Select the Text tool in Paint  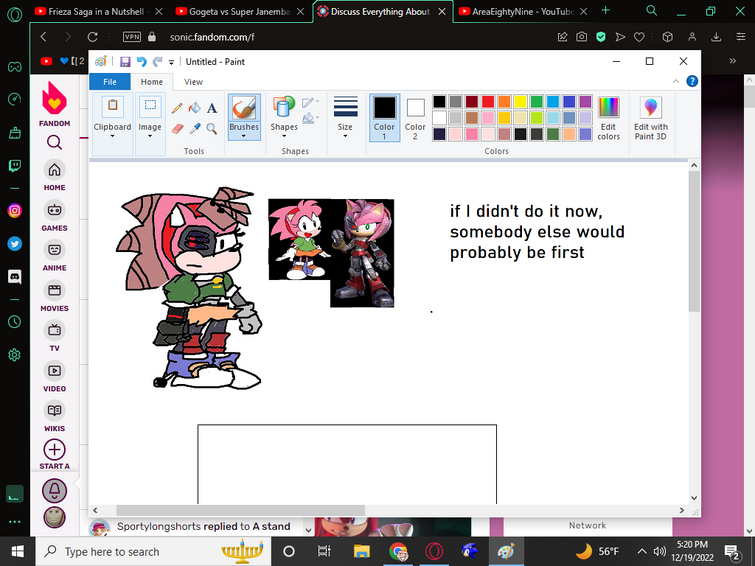pyautogui.click(x=212, y=108)
